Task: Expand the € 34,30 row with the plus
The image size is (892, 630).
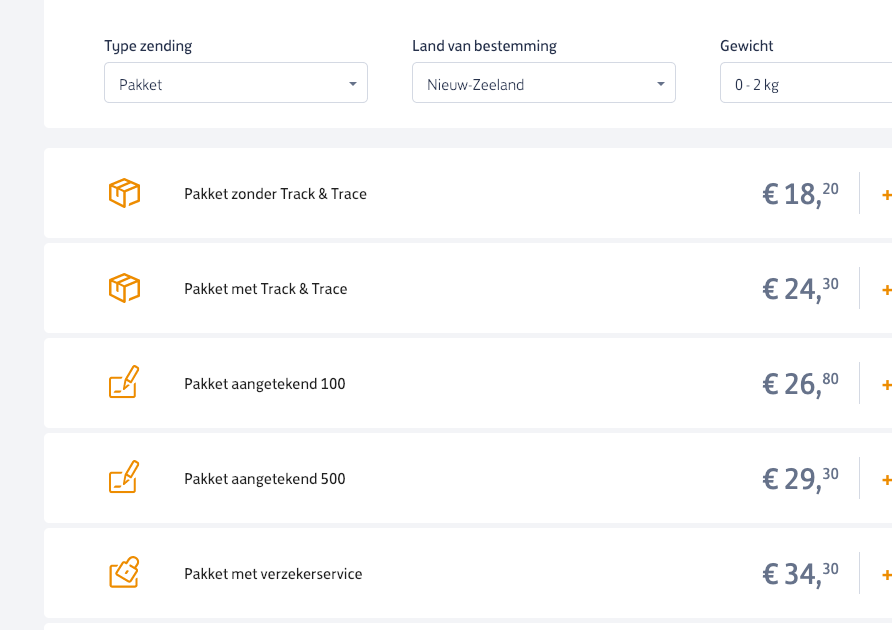Action: (885, 575)
